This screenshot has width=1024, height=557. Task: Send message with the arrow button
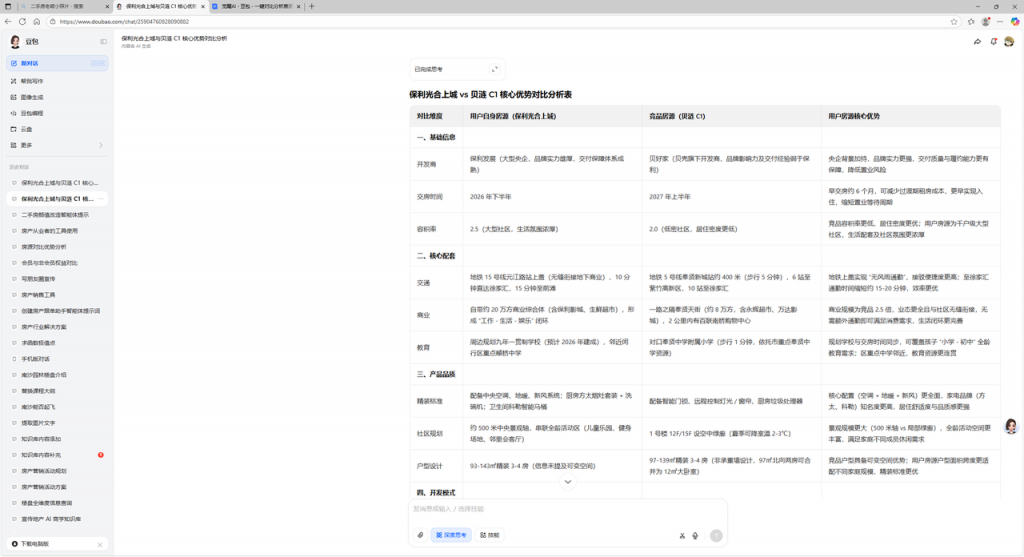pyautogui.click(x=716, y=535)
